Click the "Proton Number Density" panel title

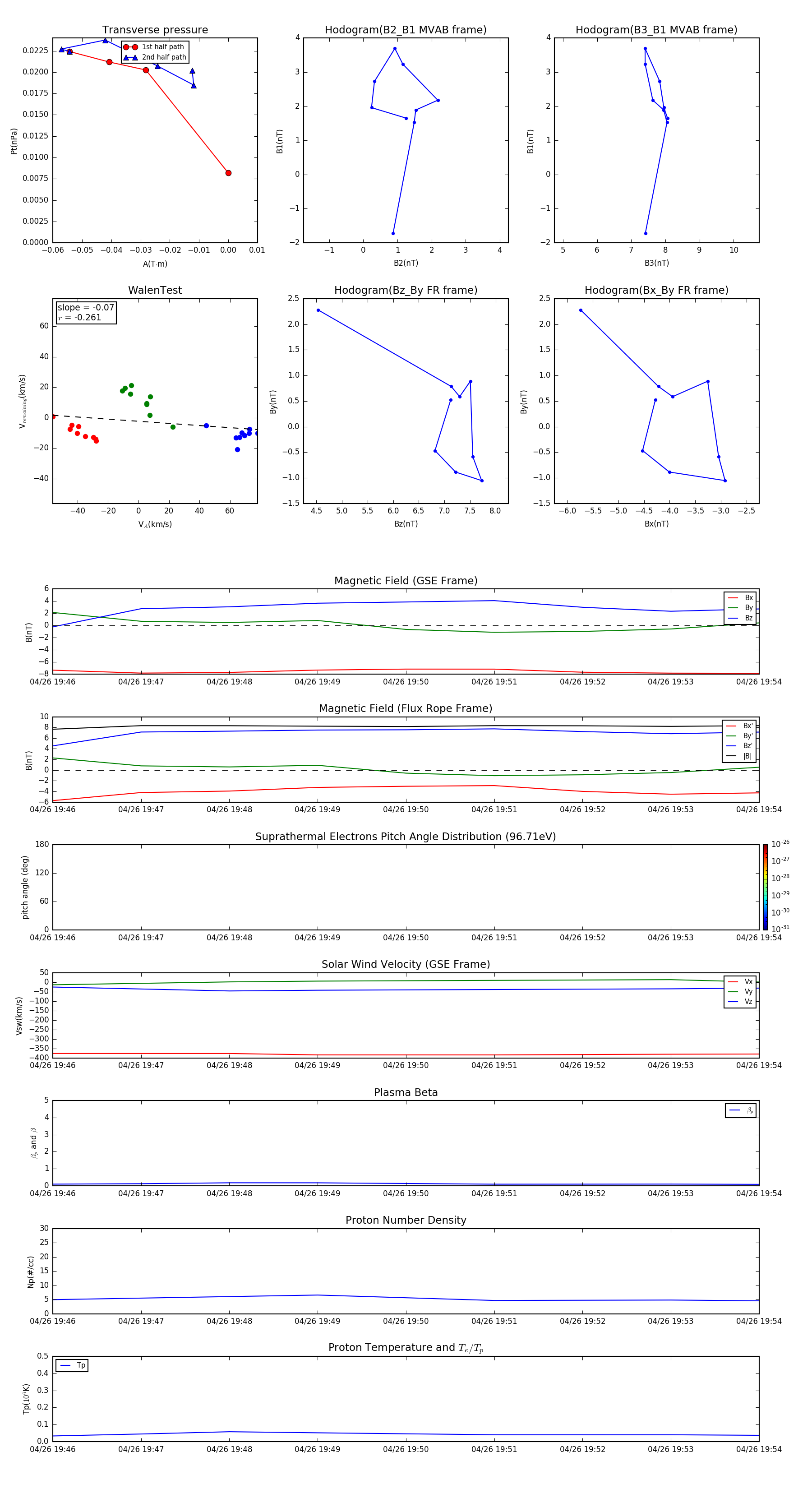tap(406, 1220)
